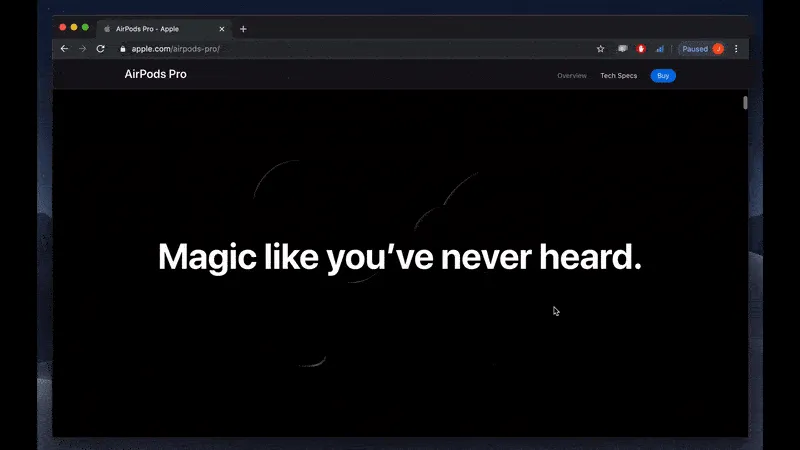Click the headline "Magic like you've never heard."
This screenshot has width=800, height=450.
(x=400, y=257)
